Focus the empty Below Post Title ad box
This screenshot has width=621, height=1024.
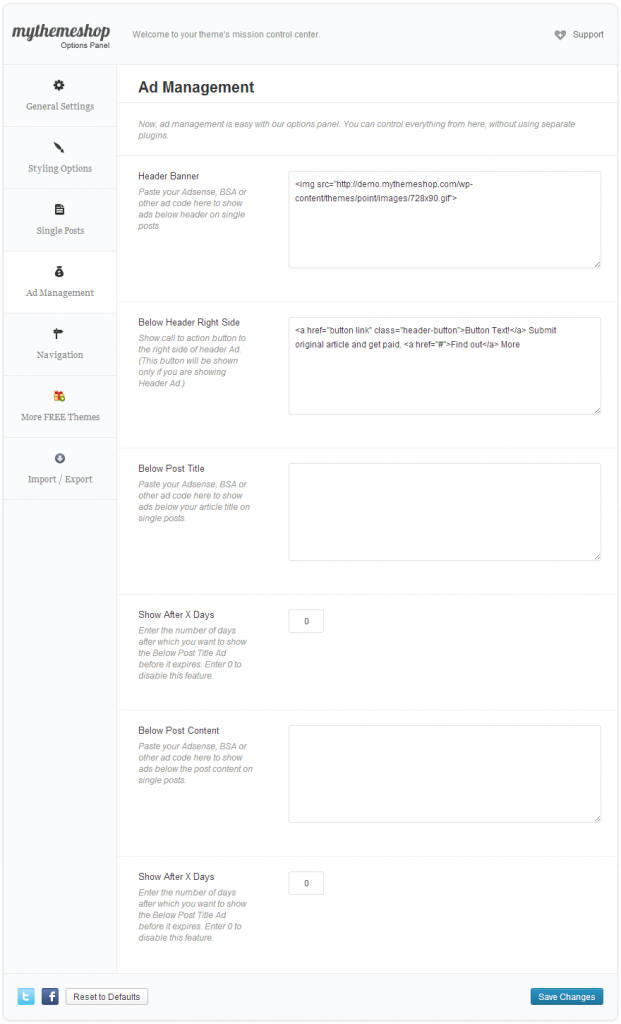pyautogui.click(x=444, y=512)
